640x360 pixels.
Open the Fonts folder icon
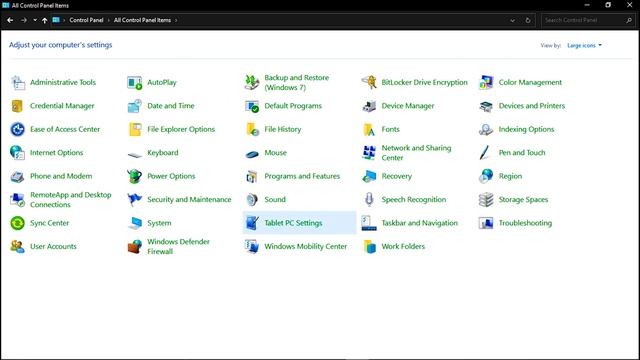[369, 129]
